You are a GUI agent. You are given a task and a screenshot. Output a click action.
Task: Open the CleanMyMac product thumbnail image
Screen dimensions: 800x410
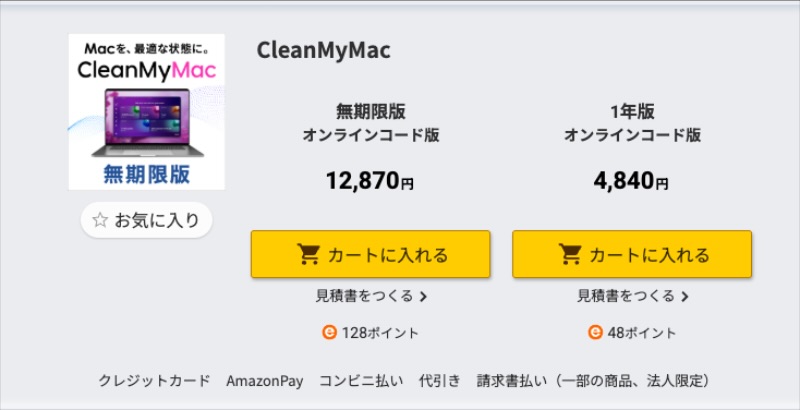pos(147,112)
